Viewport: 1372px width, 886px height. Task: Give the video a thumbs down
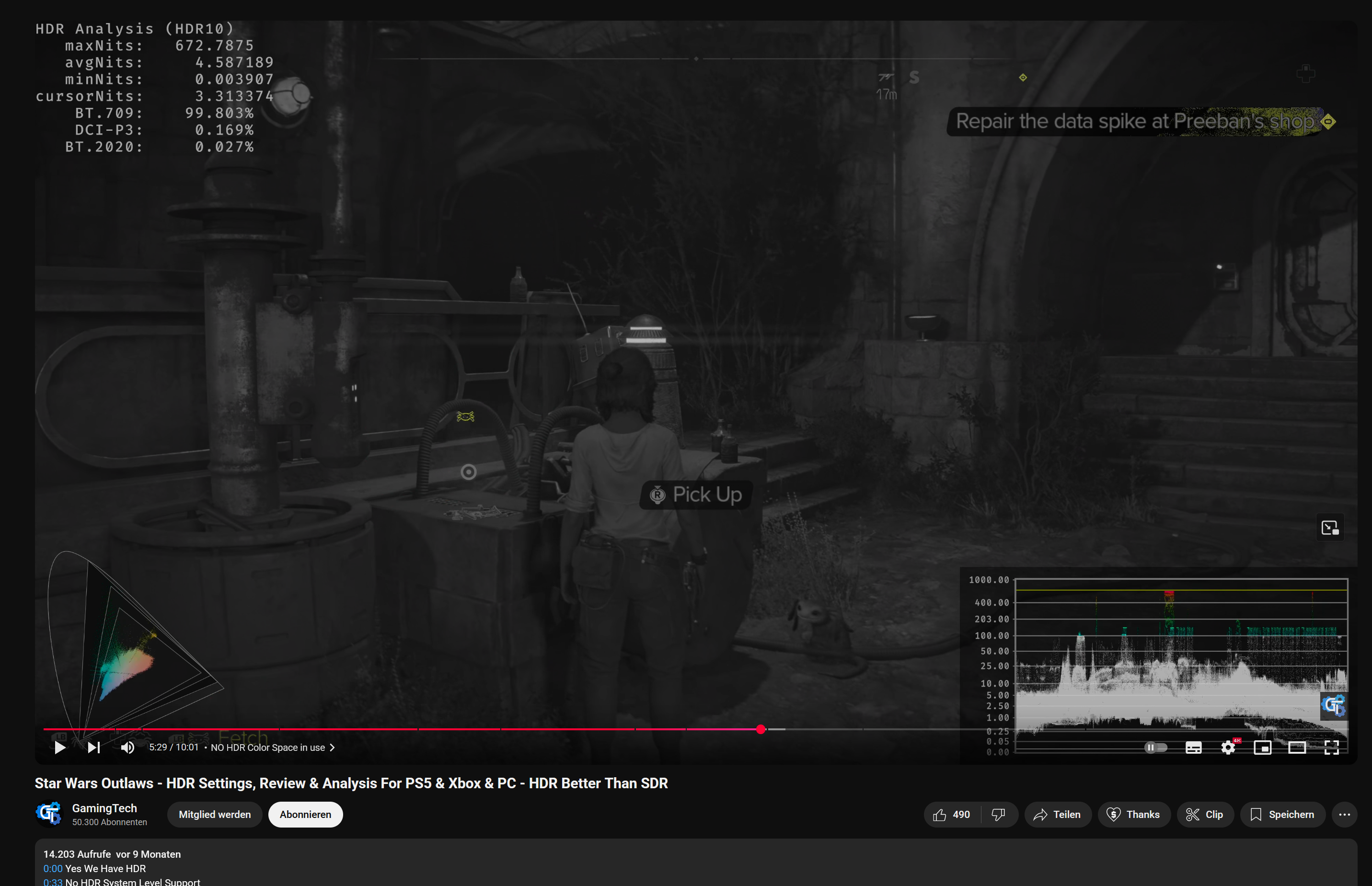999,814
